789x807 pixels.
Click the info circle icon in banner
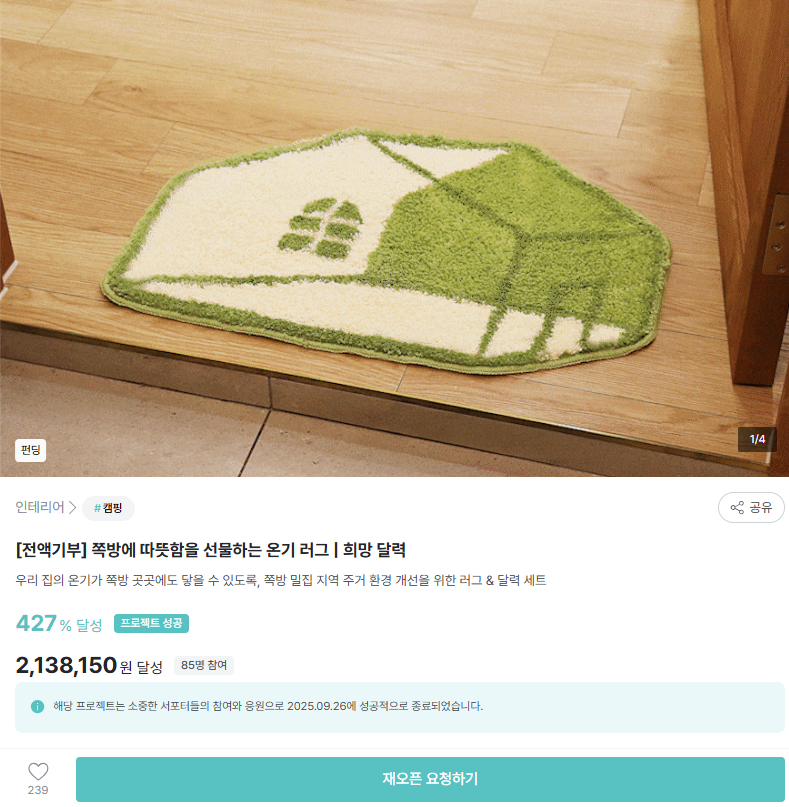38,706
